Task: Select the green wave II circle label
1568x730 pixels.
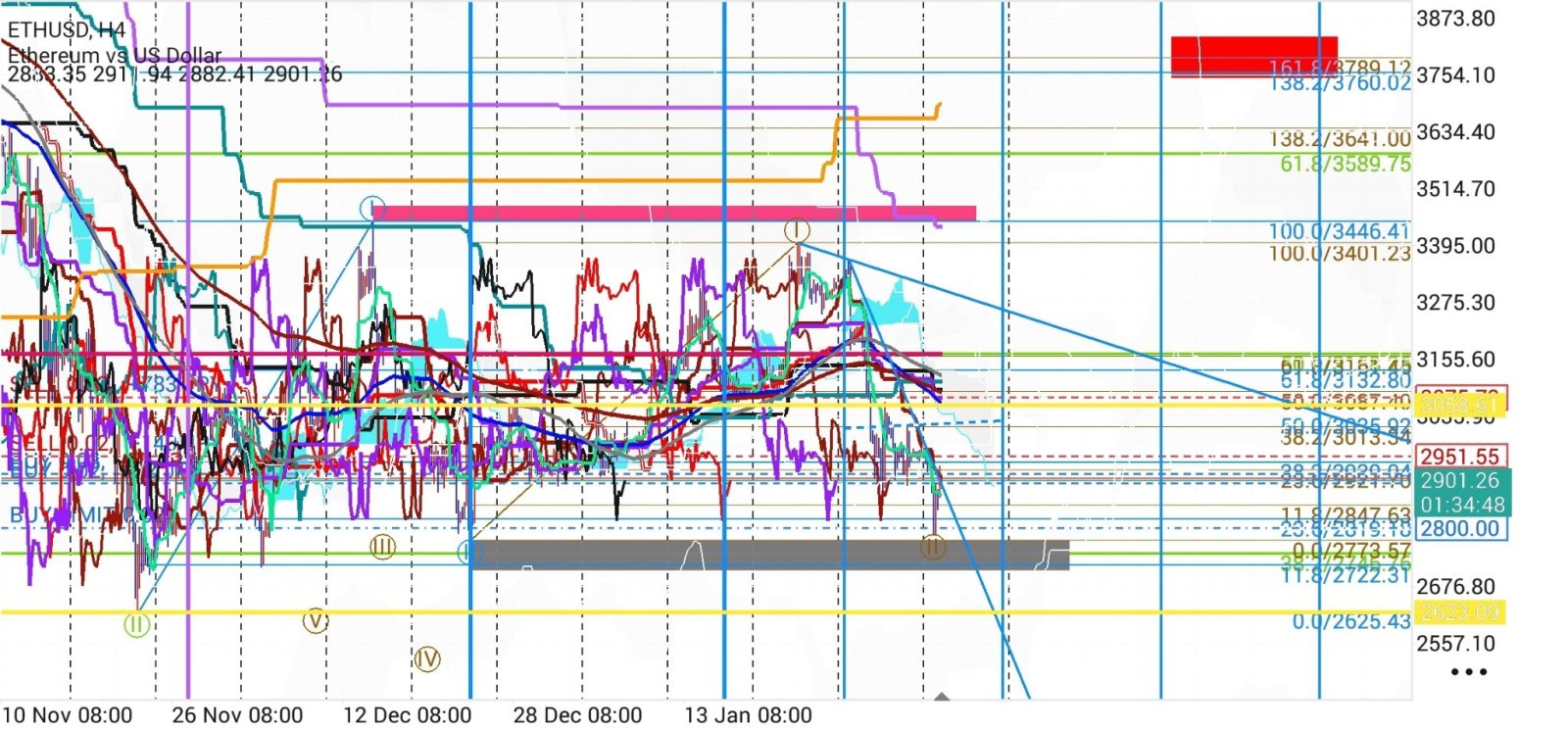Action: pos(136,623)
